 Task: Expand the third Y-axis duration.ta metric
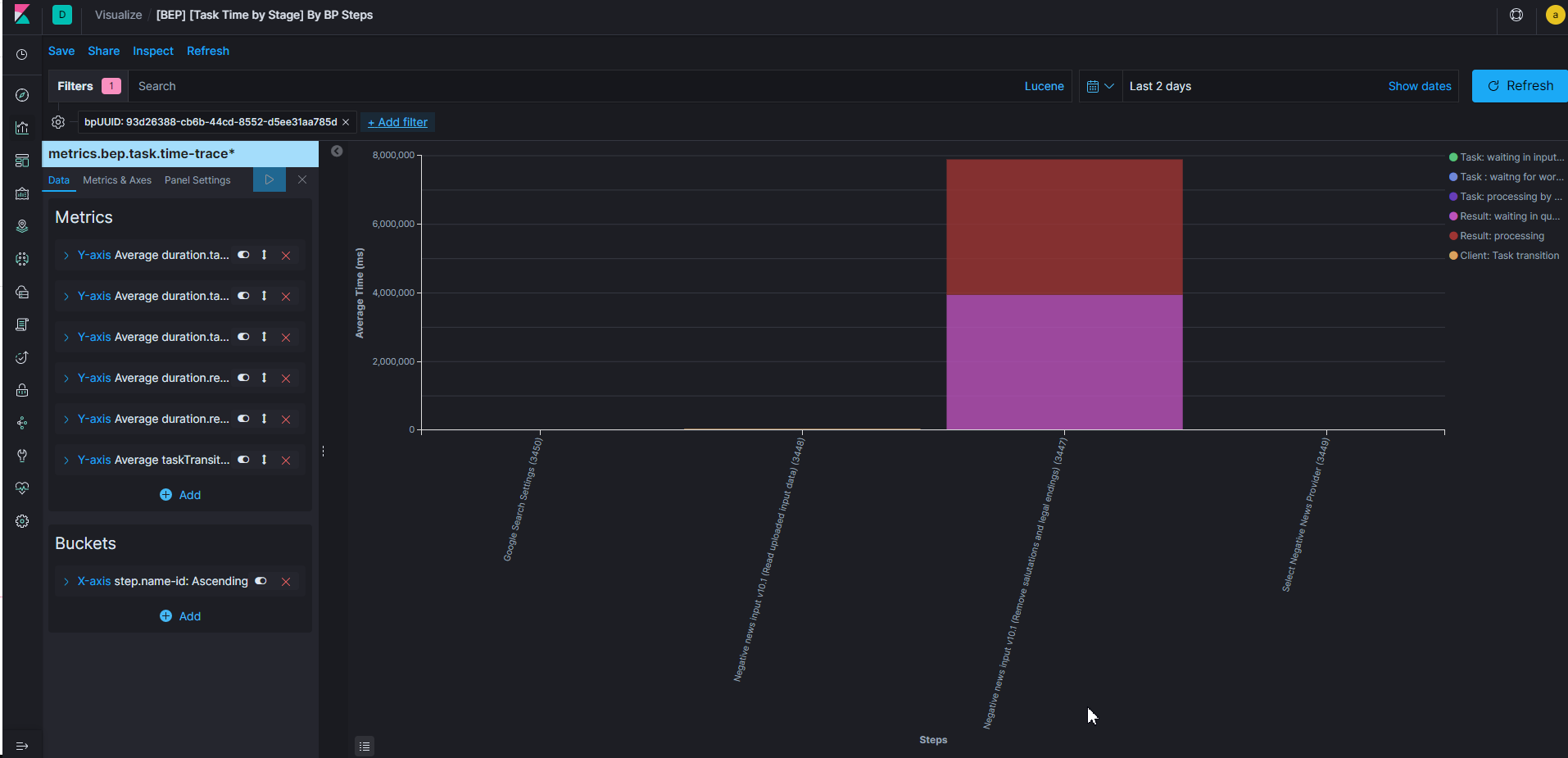[x=66, y=338]
